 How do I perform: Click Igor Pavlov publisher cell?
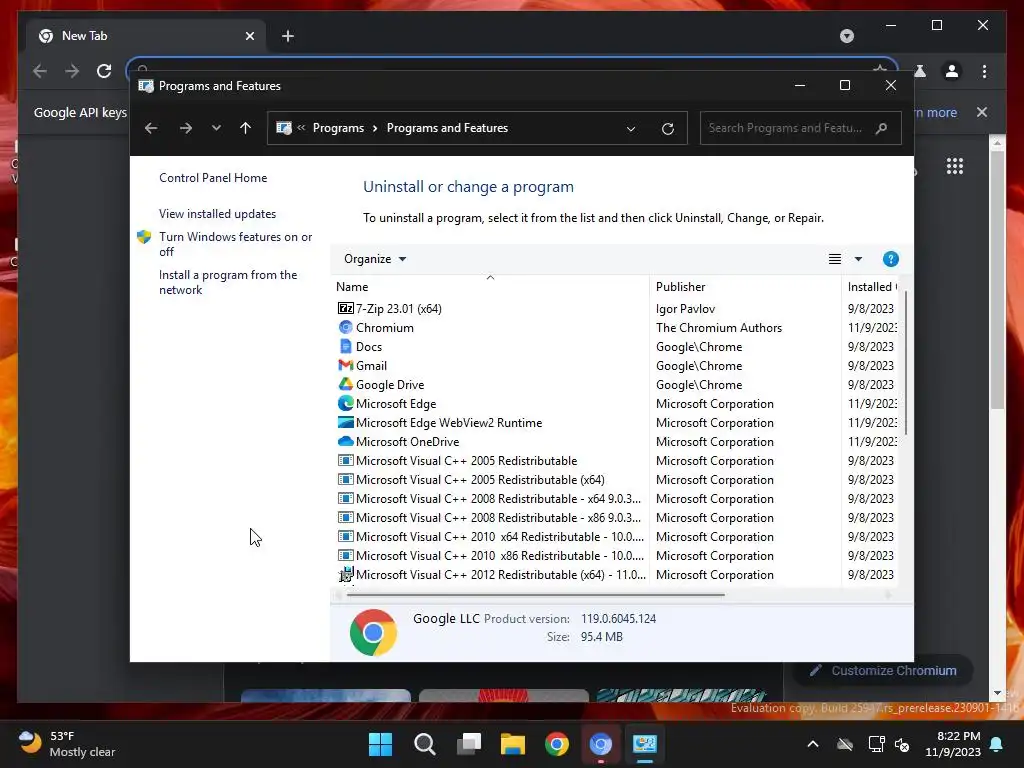685,308
